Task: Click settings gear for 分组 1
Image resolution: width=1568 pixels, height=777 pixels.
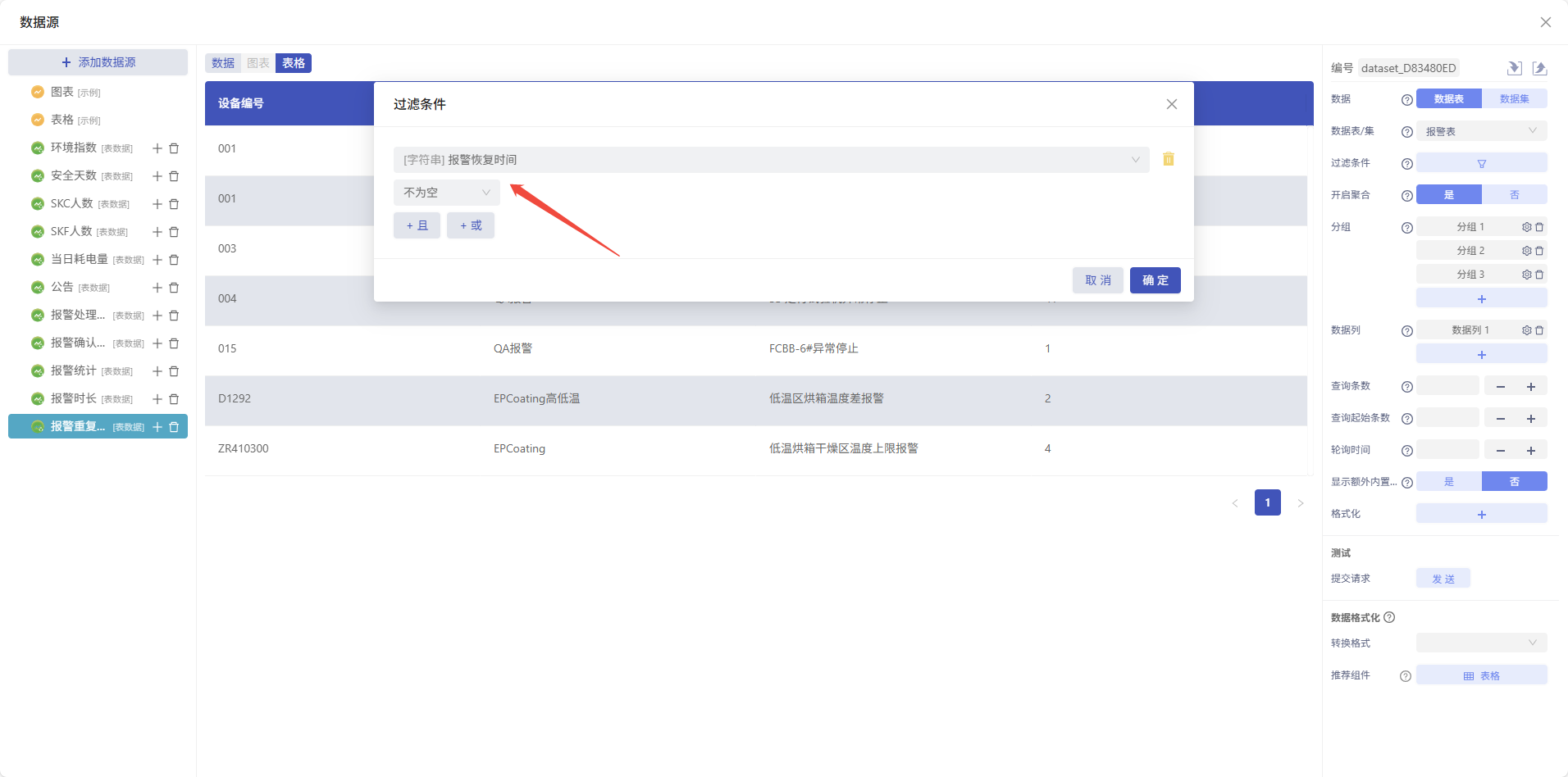Action: click(x=1526, y=227)
